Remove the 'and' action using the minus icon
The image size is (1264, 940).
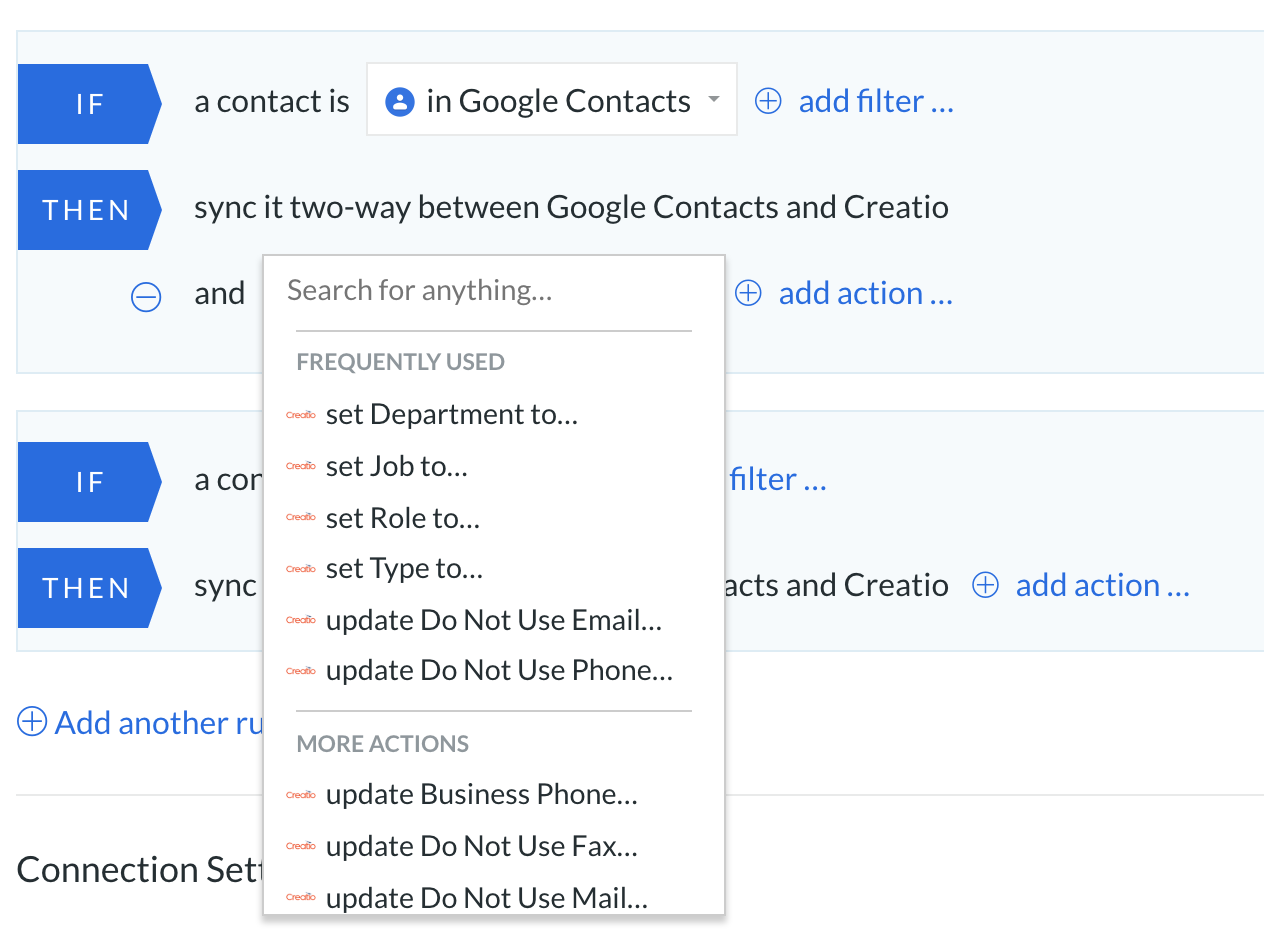coord(146,296)
